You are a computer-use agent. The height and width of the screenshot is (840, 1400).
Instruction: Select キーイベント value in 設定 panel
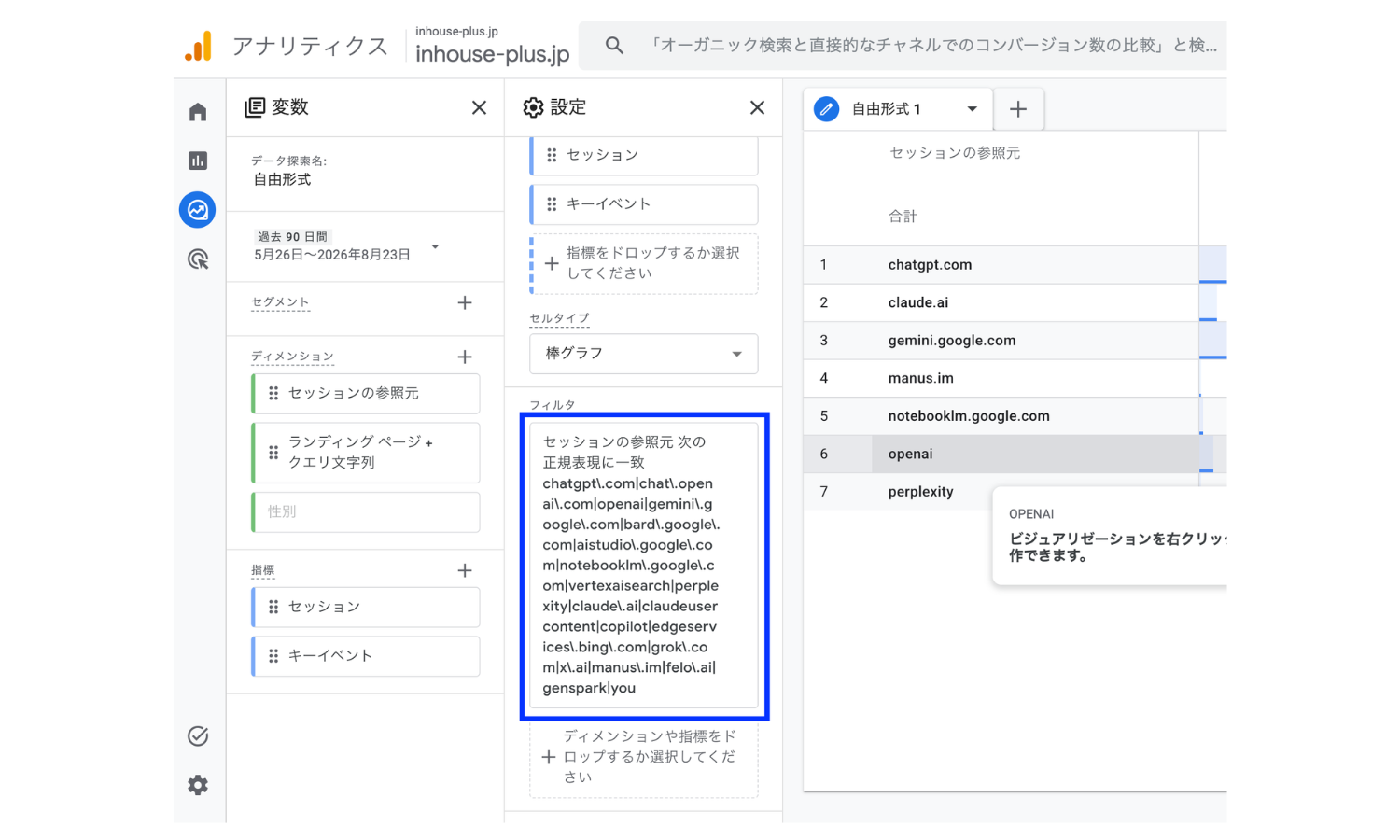pyautogui.click(x=644, y=204)
